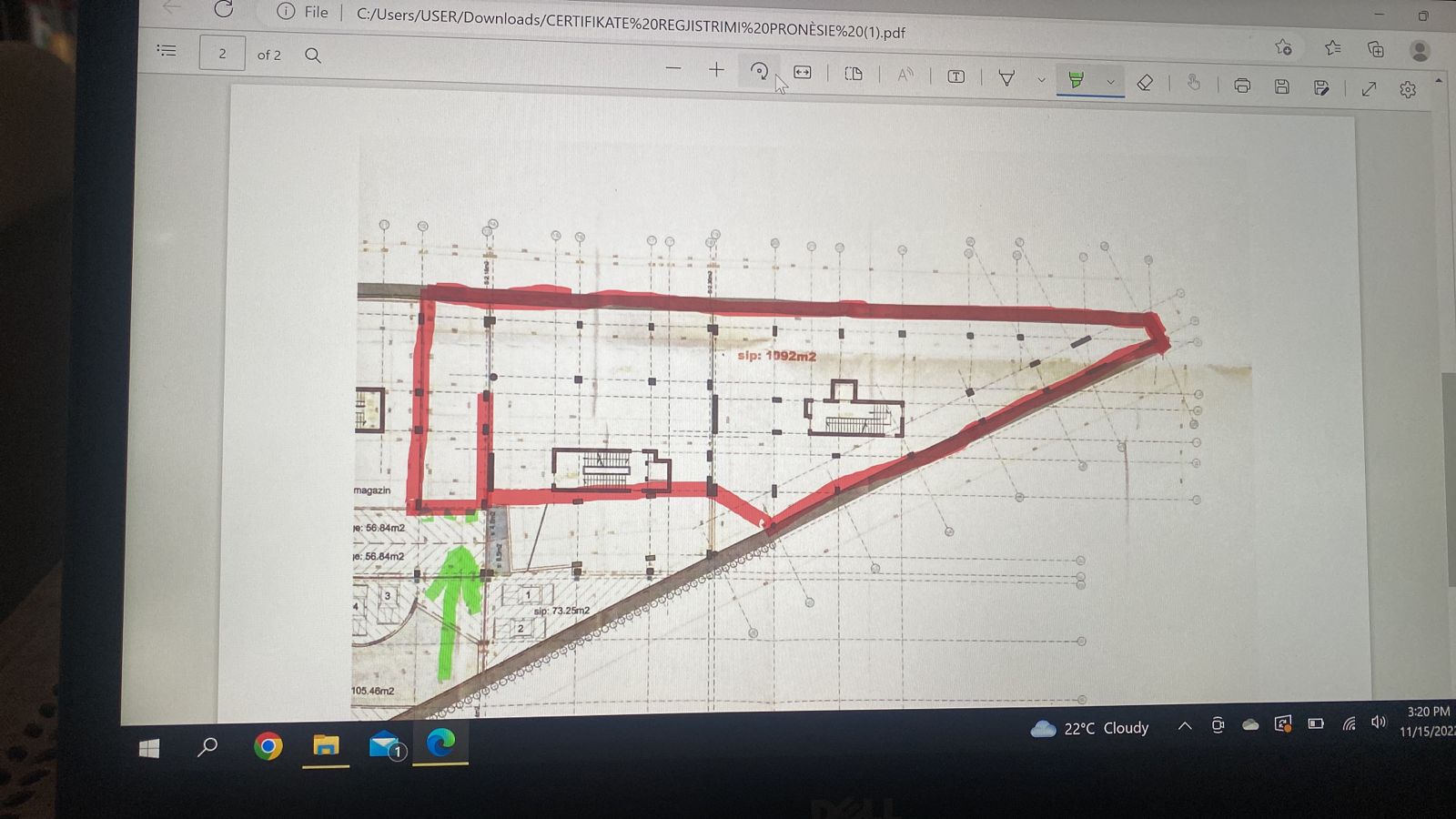Rotate the PDF page
Viewport: 1456px width, 819px height.
(x=759, y=71)
